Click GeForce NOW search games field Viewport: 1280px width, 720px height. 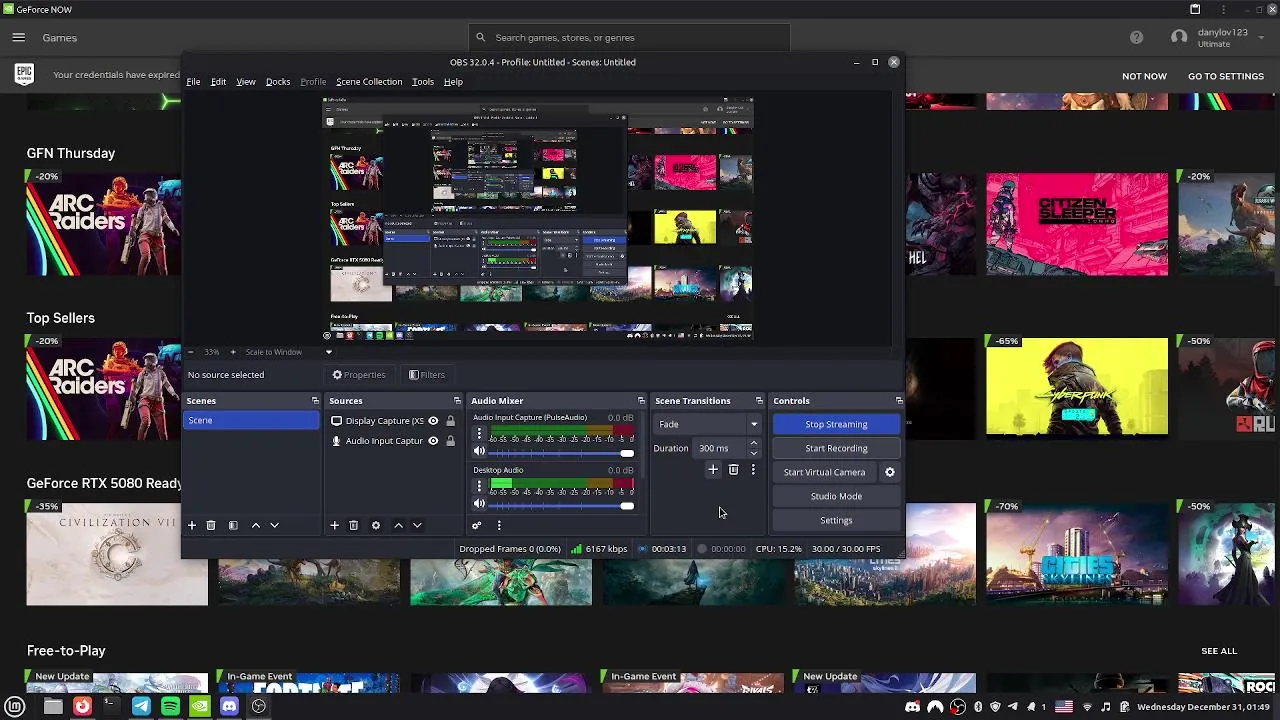click(x=629, y=37)
